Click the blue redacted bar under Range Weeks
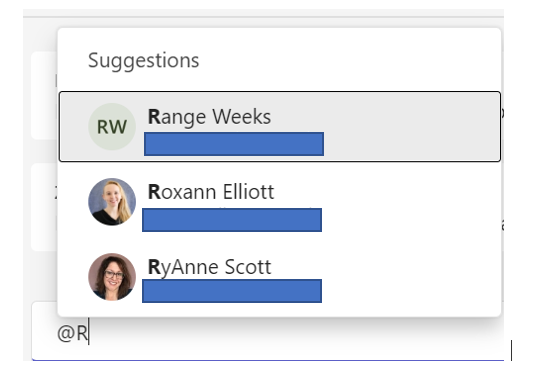 [x=234, y=144]
